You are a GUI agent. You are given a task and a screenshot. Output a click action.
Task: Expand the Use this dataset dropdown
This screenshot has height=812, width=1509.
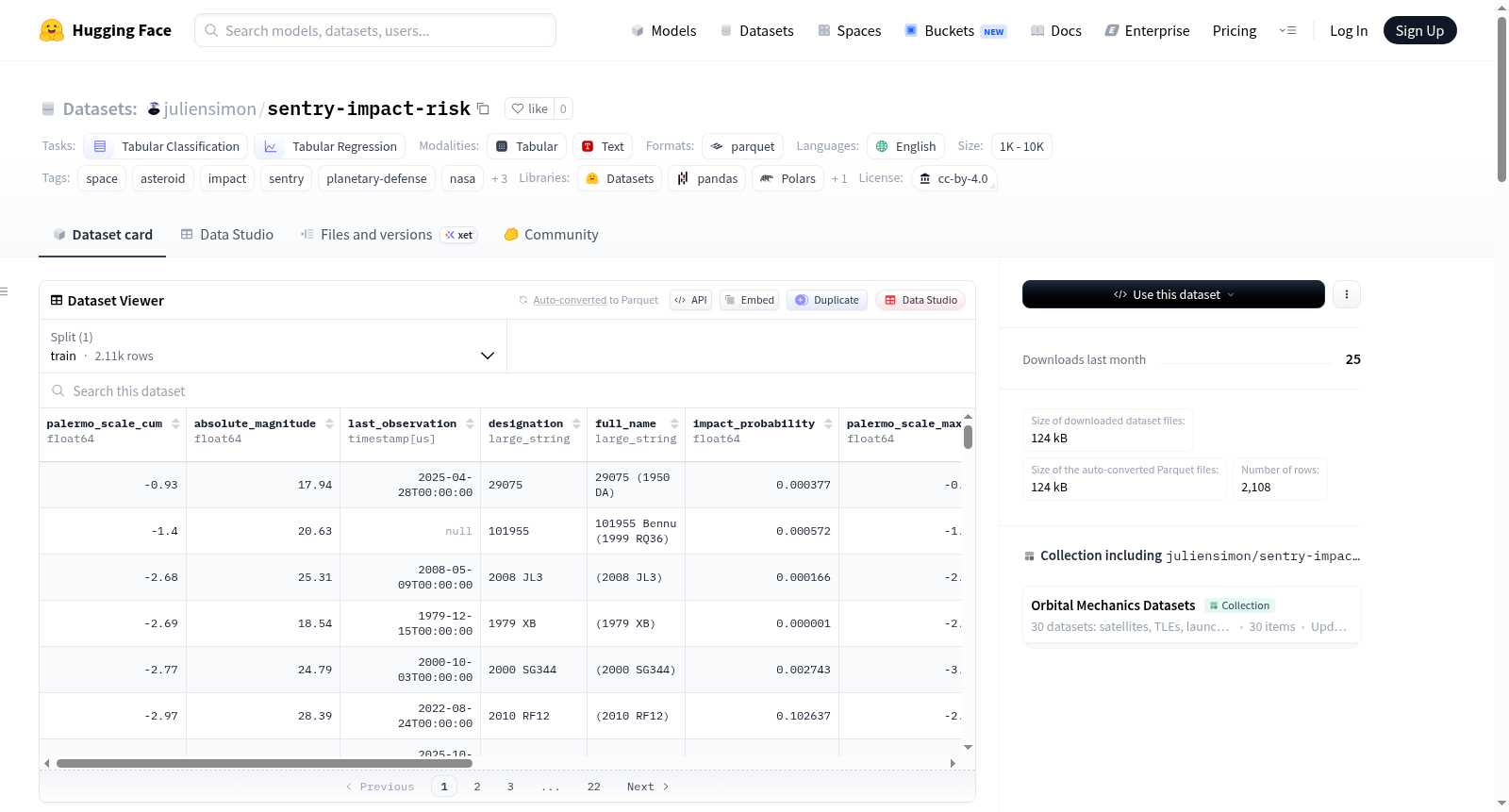pos(1173,294)
